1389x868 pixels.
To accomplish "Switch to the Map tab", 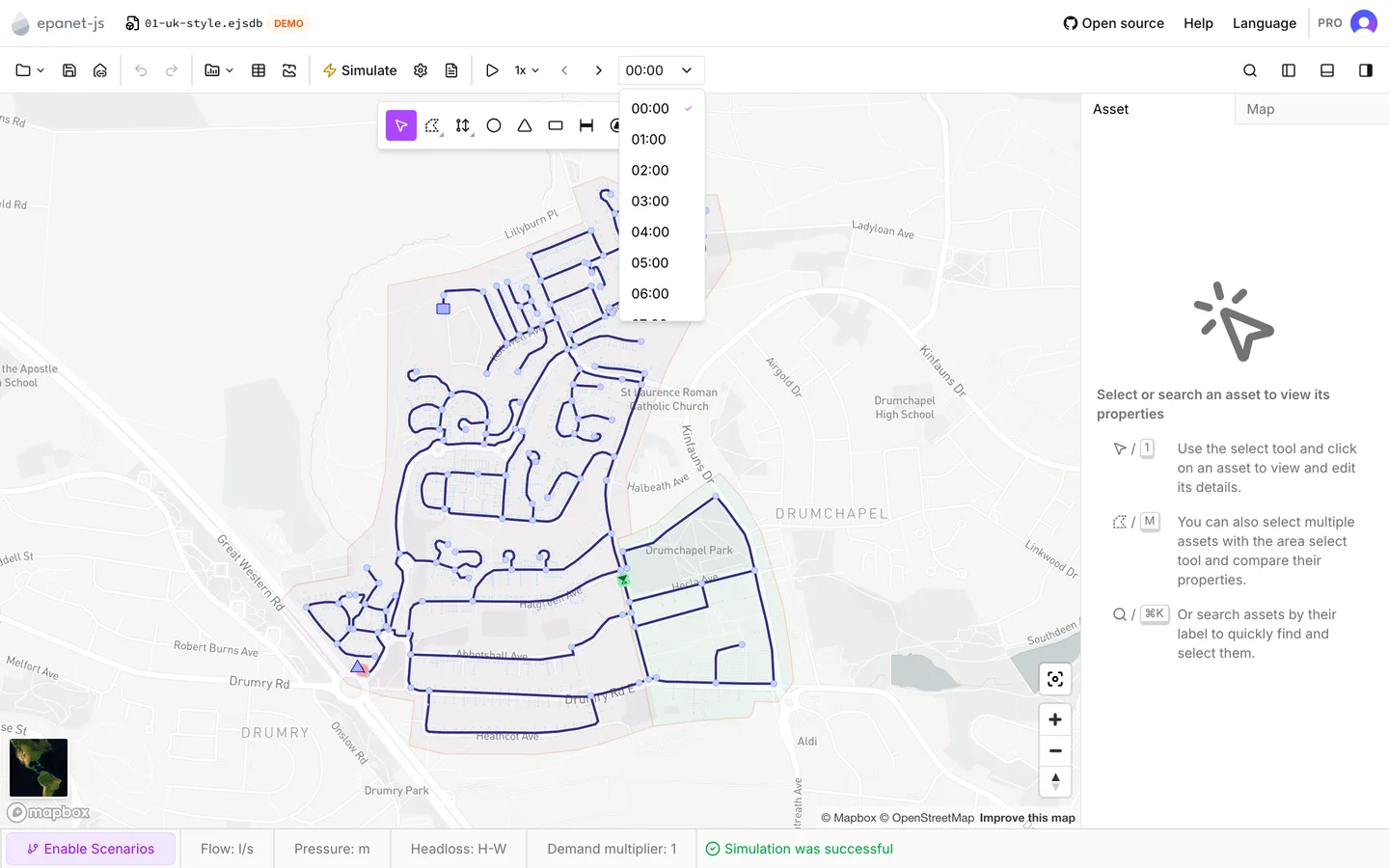I will tap(1312, 109).
